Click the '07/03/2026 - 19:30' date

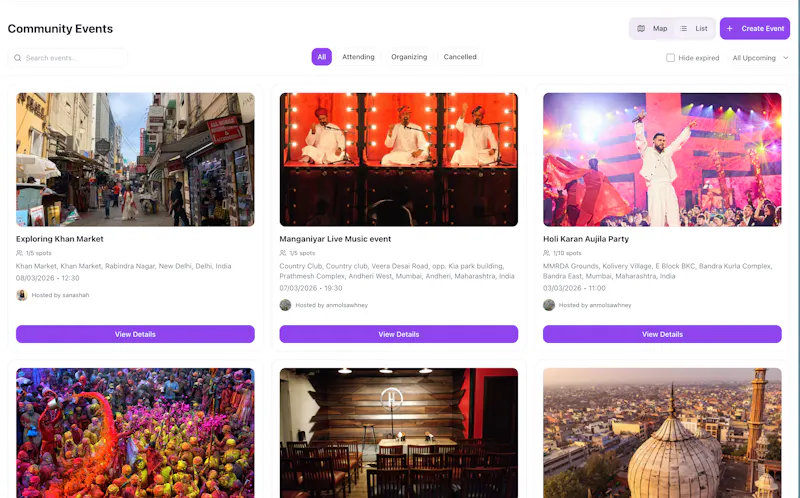point(311,288)
